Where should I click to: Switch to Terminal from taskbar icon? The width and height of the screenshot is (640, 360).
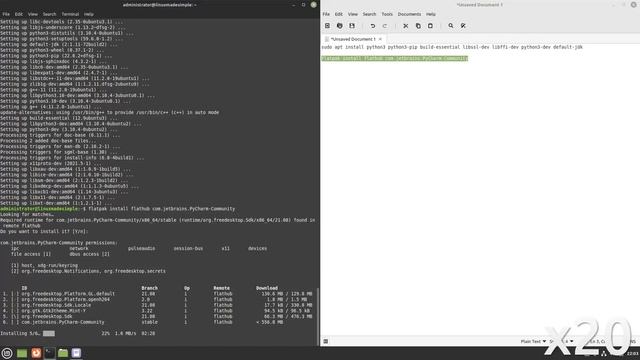pyautogui.click(x=49, y=353)
